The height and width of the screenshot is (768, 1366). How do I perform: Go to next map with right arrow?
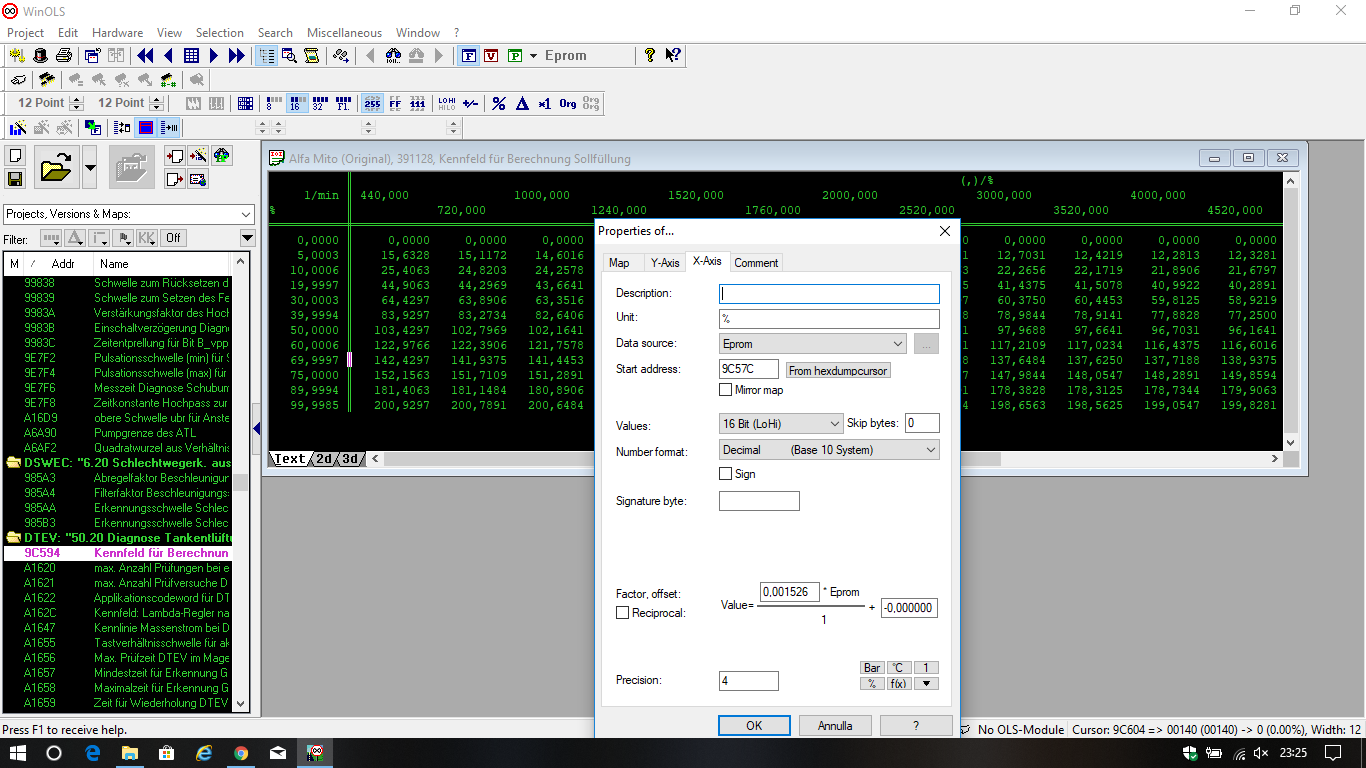tap(214, 56)
